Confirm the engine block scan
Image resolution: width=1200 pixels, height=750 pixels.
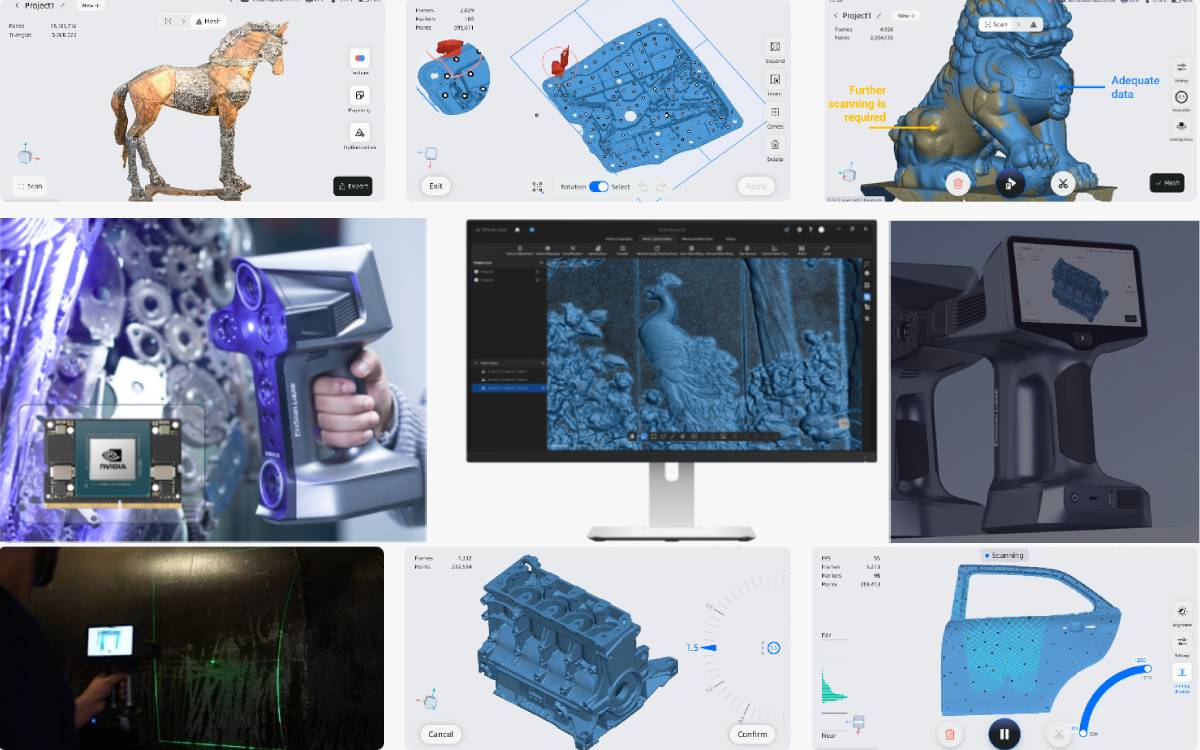click(x=751, y=733)
